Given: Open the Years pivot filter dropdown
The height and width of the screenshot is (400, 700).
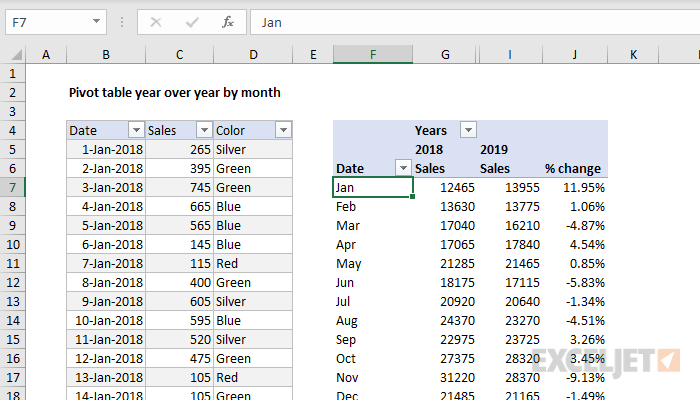Looking at the screenshot, I should tap(468, 130).
